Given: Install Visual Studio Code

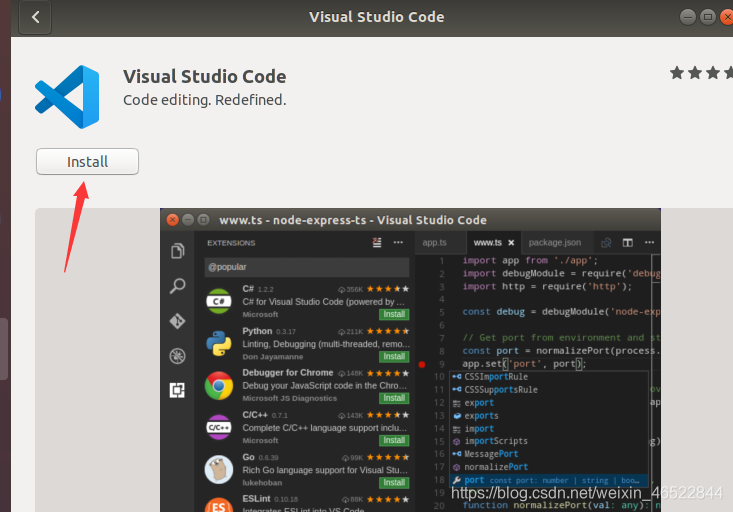Looking at the screenshot, I should click(87, 161).
